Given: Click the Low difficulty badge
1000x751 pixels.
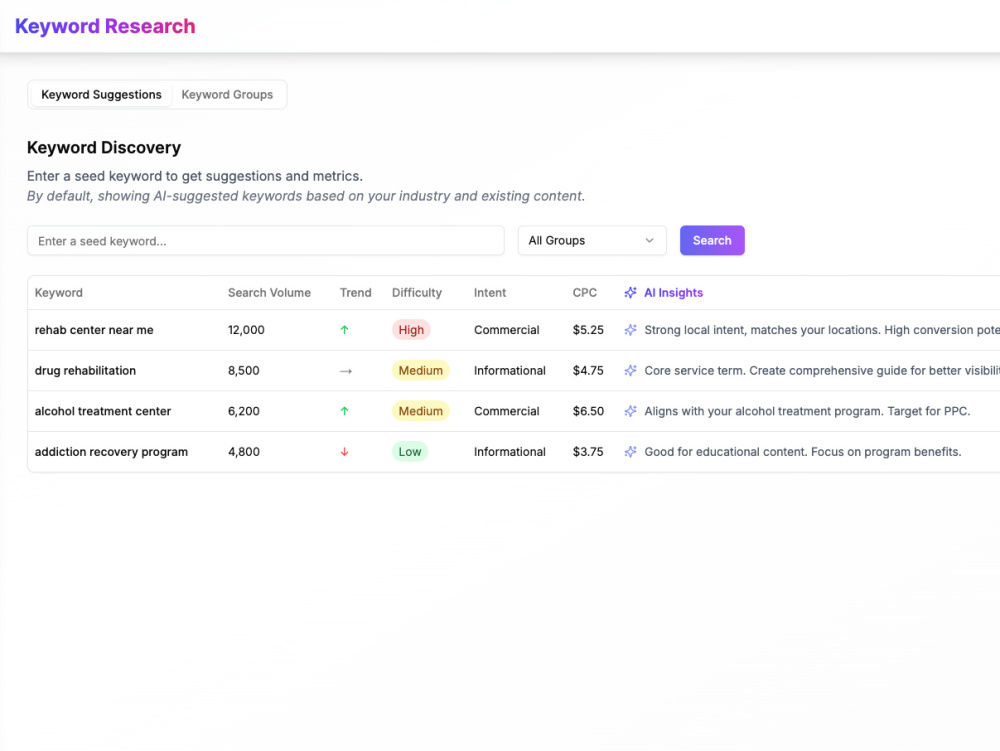Looking at the screenshot, I should click(409, 451).
